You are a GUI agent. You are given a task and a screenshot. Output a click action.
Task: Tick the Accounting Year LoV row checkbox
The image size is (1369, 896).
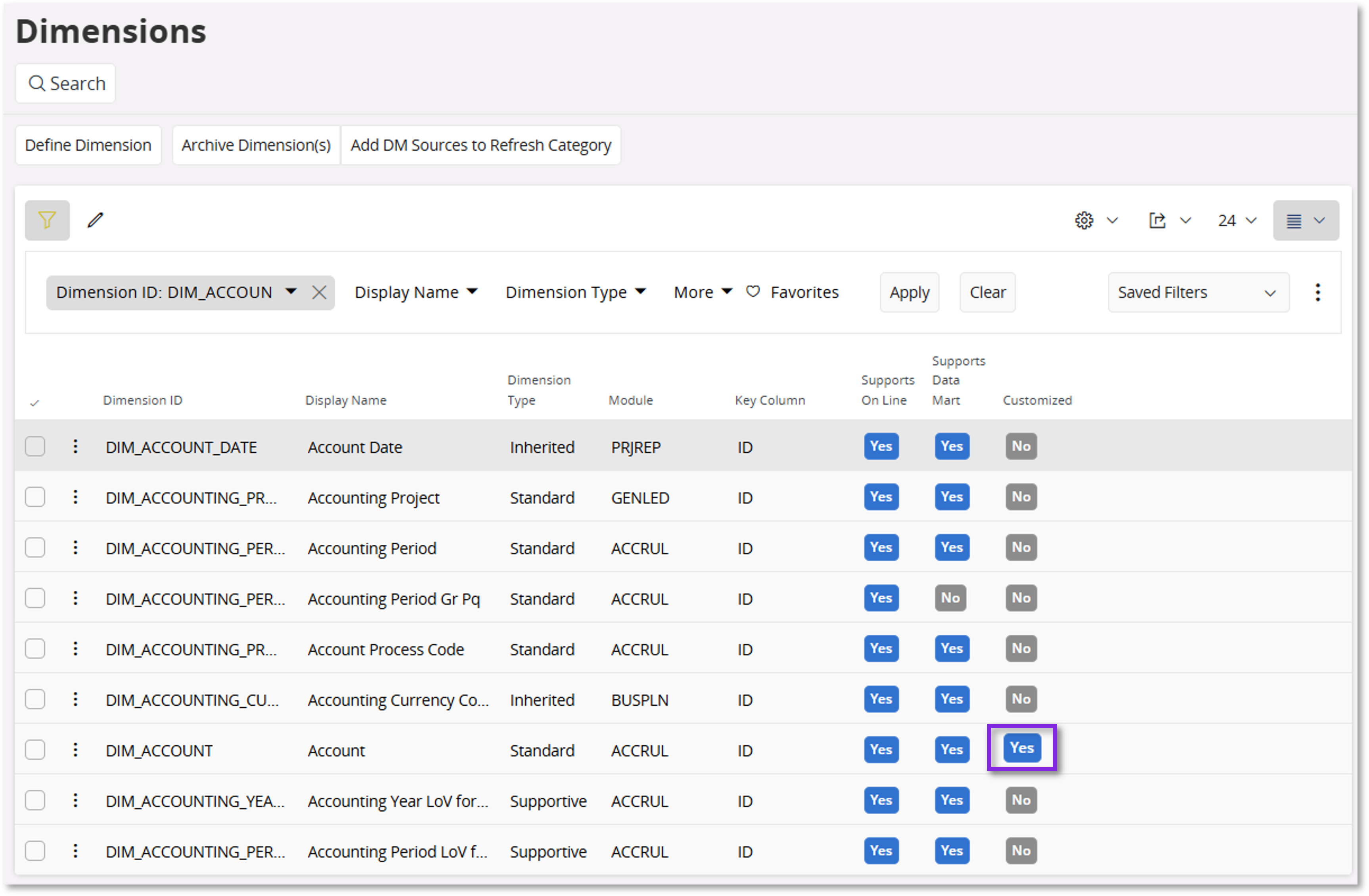click(35, 801)
